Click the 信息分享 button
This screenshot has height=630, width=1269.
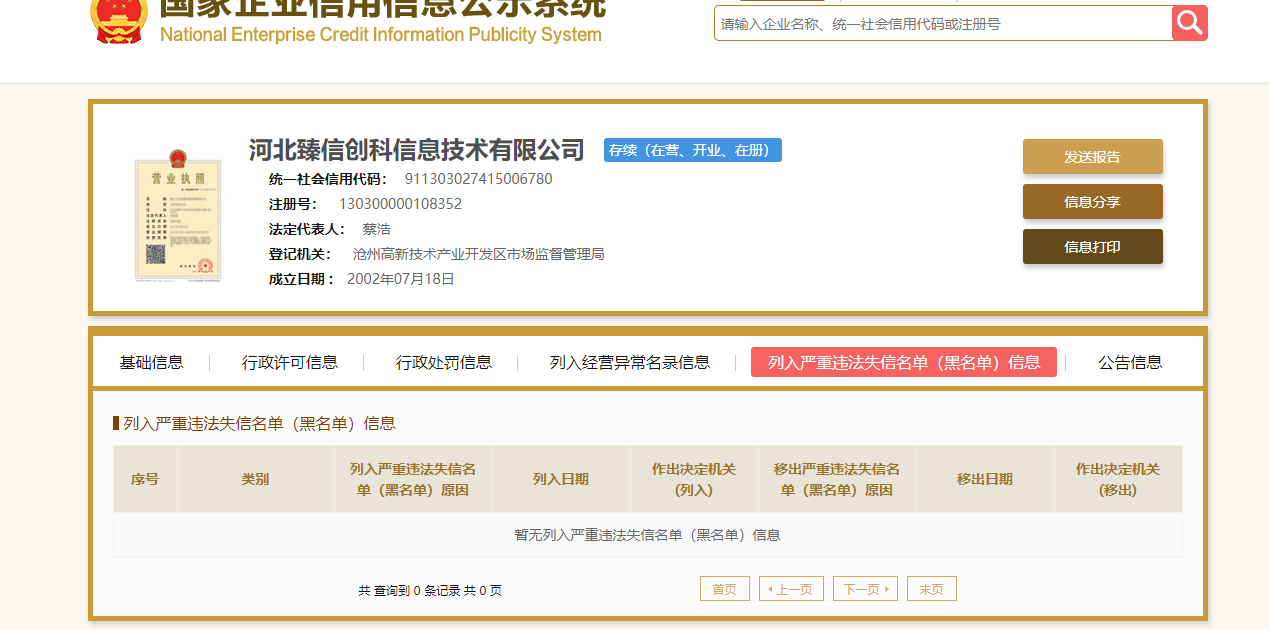tap(1092, 202)
